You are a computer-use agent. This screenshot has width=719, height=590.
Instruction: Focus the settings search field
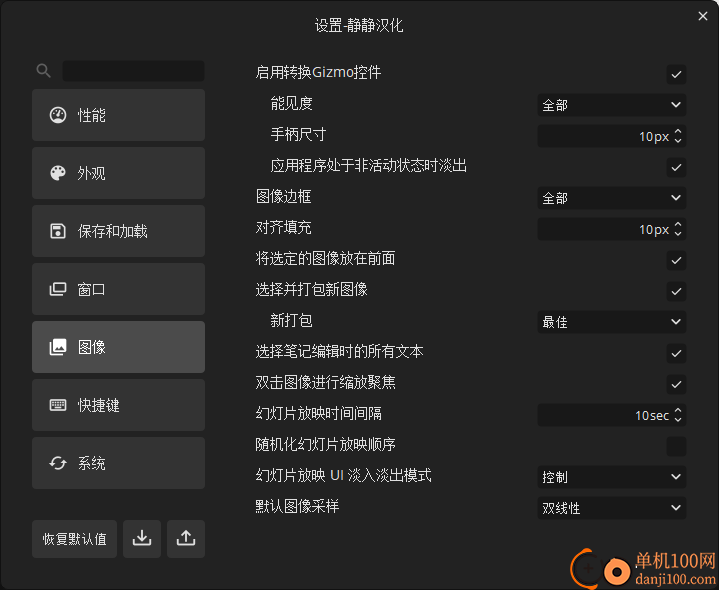pyautogui.click(x=133, y=71)
